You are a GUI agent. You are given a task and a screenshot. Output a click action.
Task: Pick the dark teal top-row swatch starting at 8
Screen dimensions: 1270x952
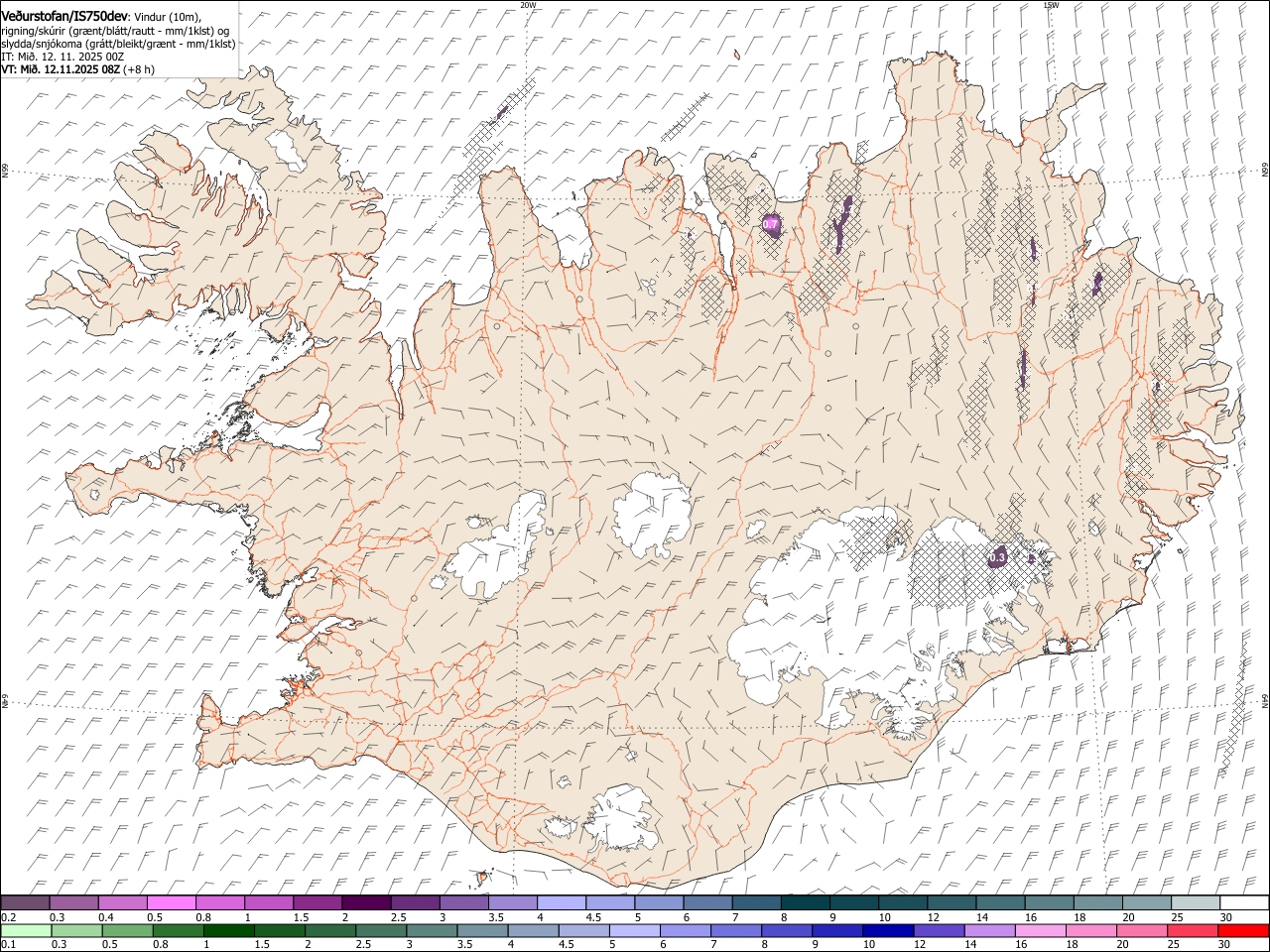click(805, 902)
